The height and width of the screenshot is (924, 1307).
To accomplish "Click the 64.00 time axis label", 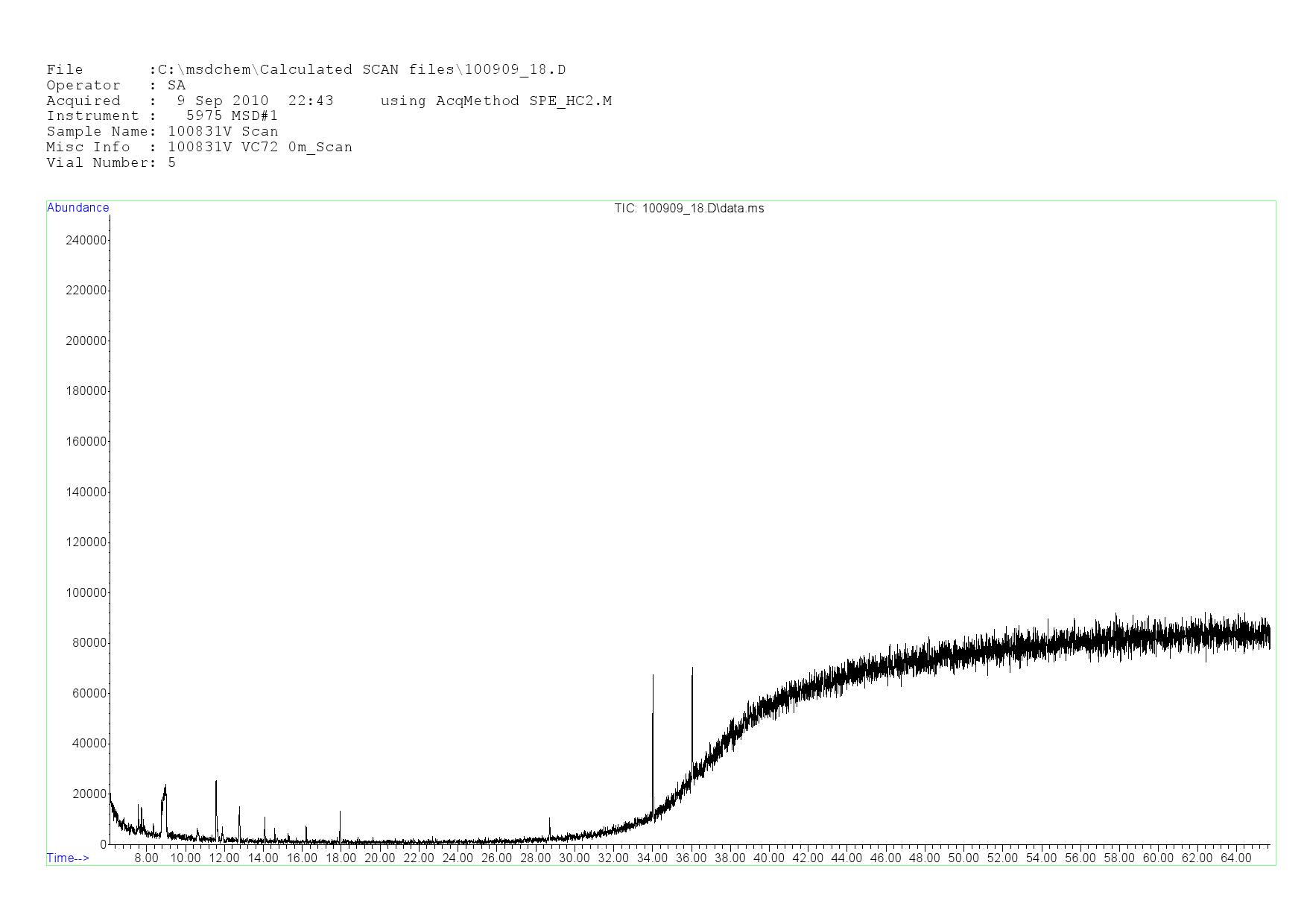I will [x=1235, y=858].
